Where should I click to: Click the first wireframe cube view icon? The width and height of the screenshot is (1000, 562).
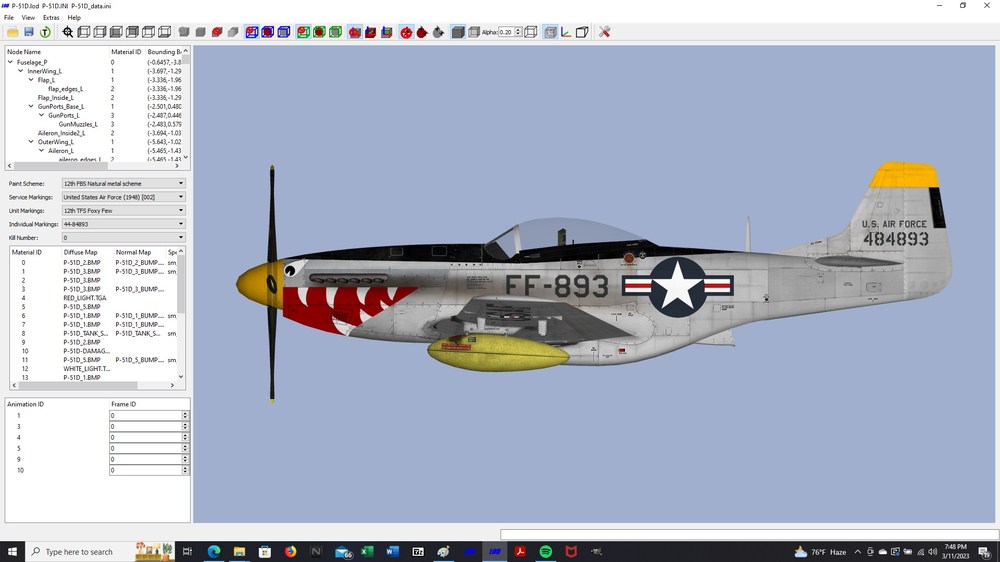click(x=84, y=32)
